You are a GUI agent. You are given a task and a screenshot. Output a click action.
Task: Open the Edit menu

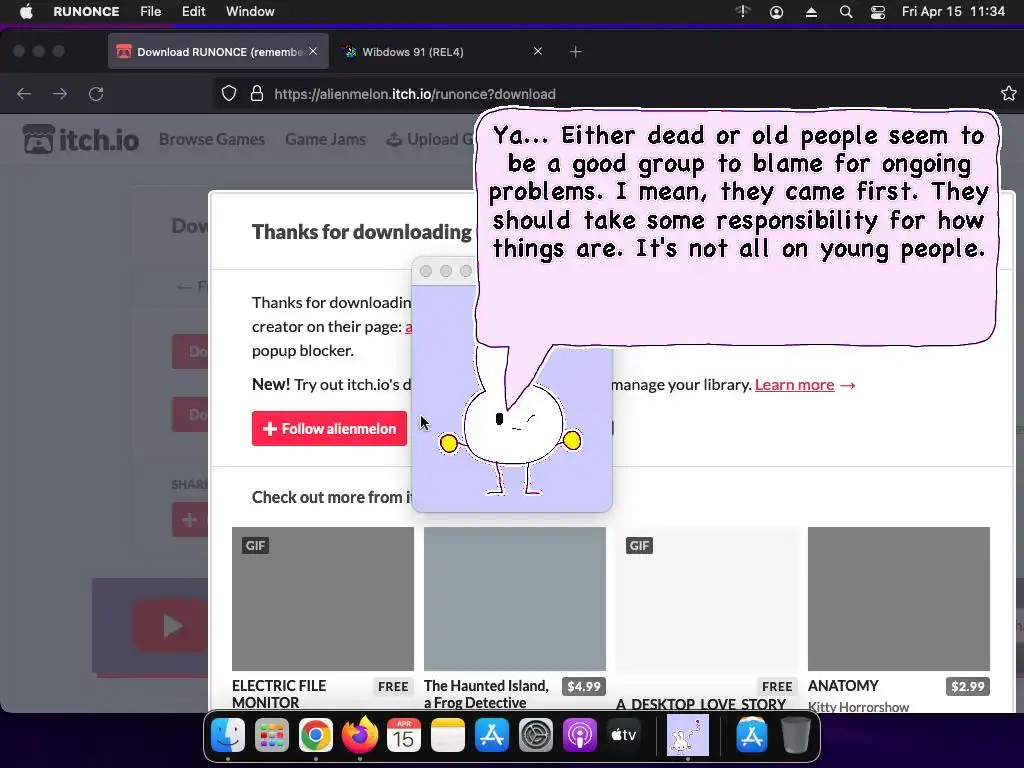pos(193,12)
